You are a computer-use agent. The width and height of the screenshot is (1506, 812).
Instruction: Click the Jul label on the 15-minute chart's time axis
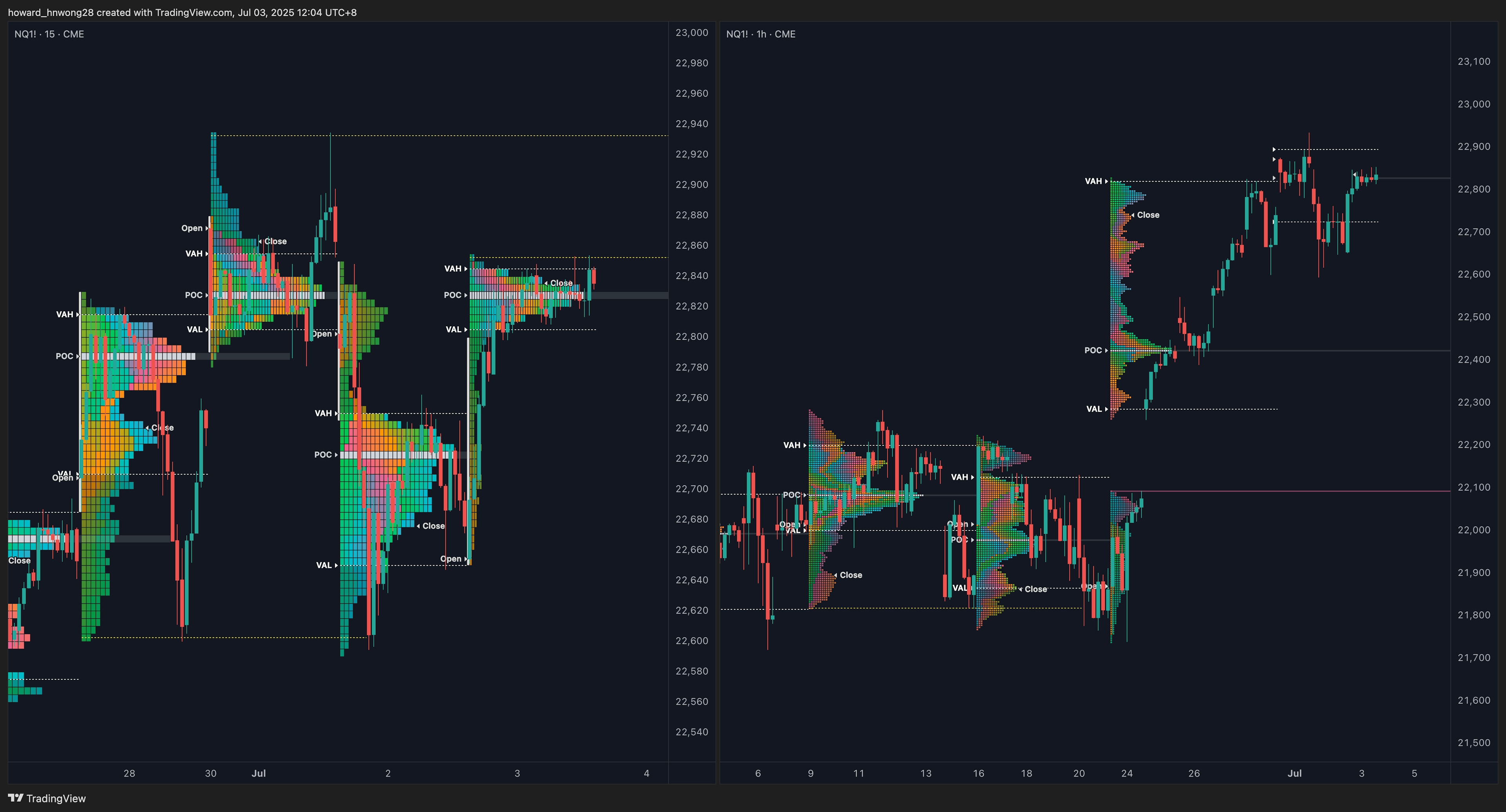(258, 773)
